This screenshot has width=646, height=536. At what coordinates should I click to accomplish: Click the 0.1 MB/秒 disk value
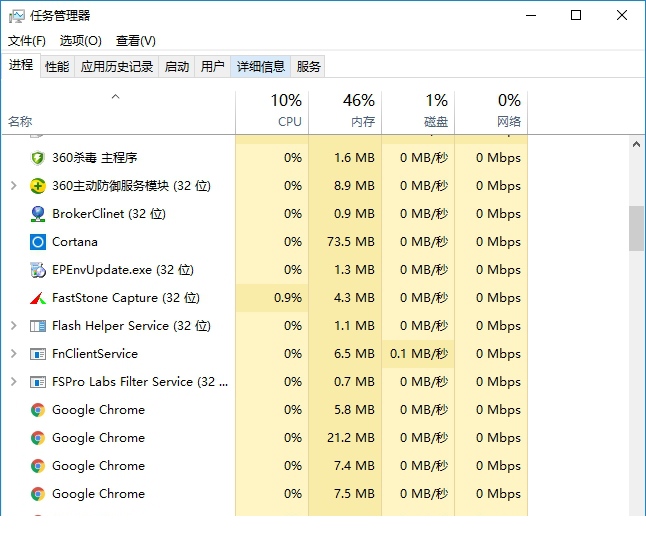419,354
